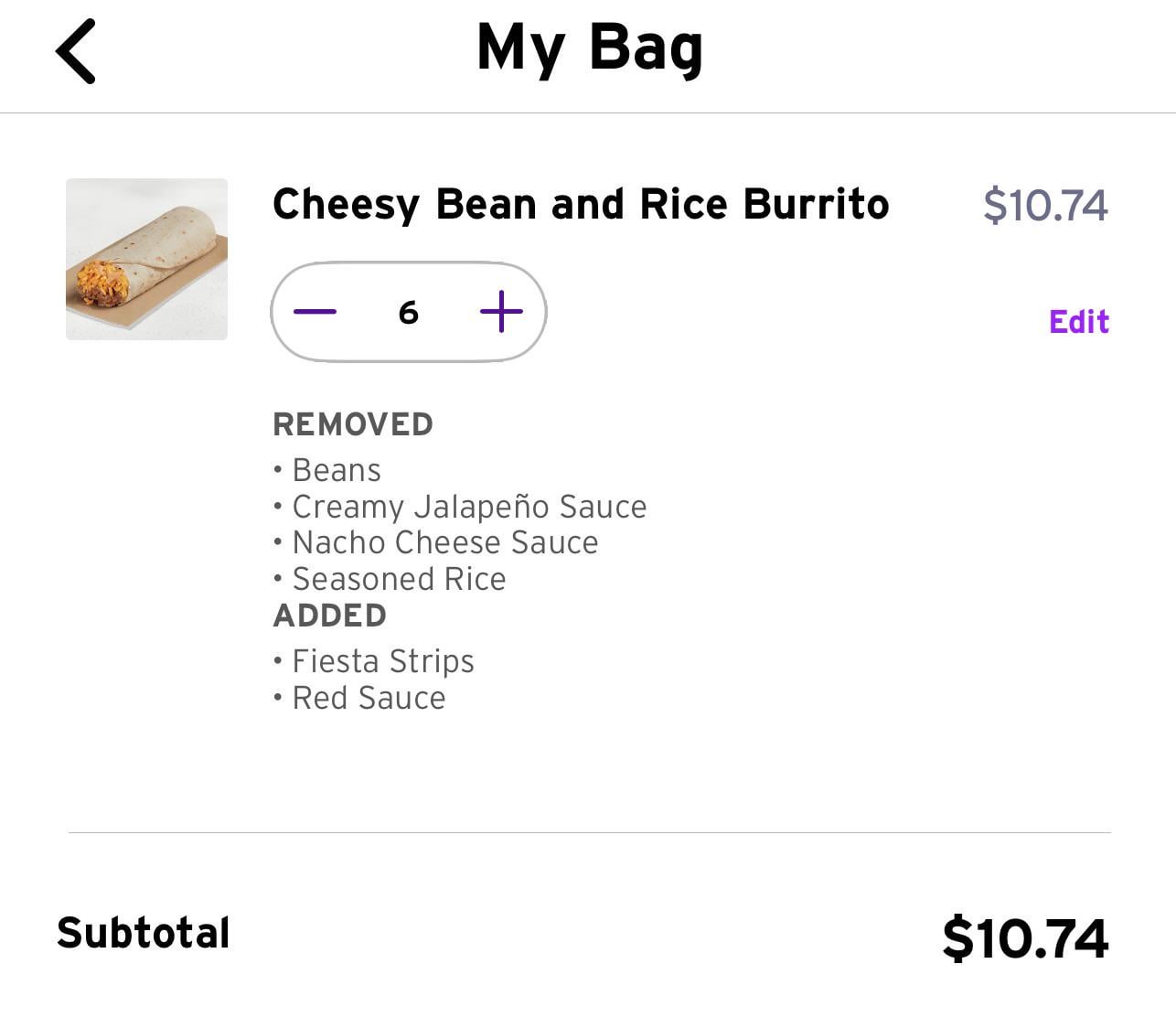Select the Cheesy Bean and Rice Burrito title
This screenshot has height=1028, width=1176.
point(581,204)
